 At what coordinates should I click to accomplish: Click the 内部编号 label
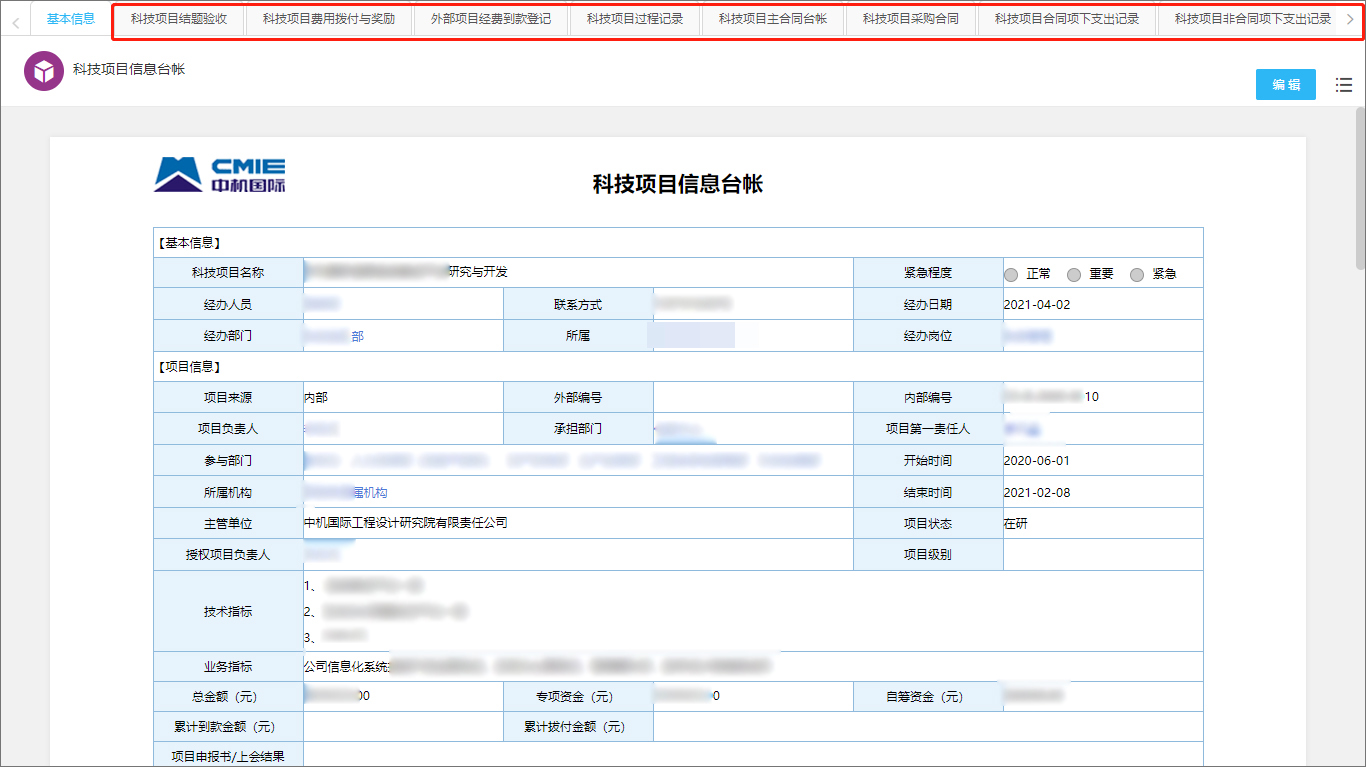(x=928, y=398)
